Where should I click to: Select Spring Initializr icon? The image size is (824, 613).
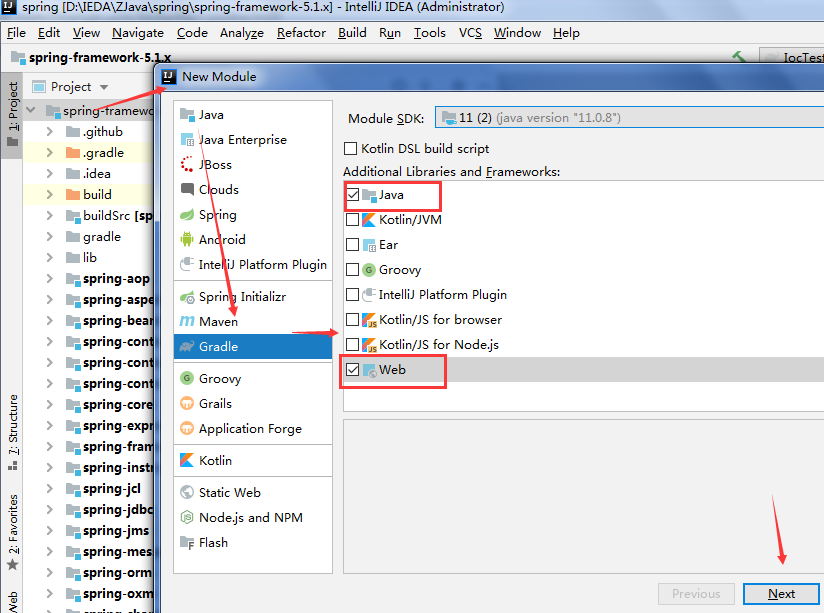[187, 297]
